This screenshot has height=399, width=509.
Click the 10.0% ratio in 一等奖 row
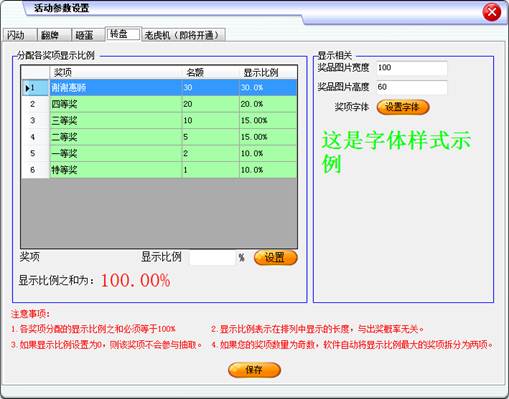click(x=268, y=153)
